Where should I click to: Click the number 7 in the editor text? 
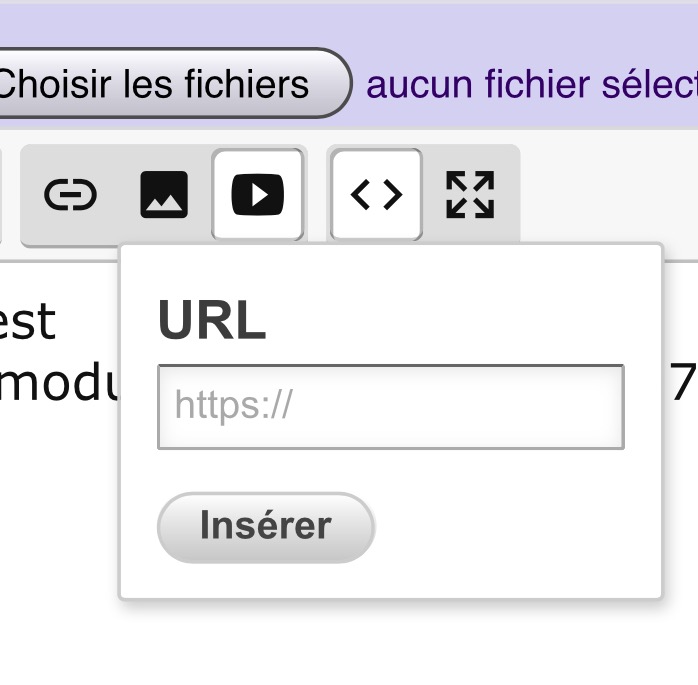[x=682, y=385]
